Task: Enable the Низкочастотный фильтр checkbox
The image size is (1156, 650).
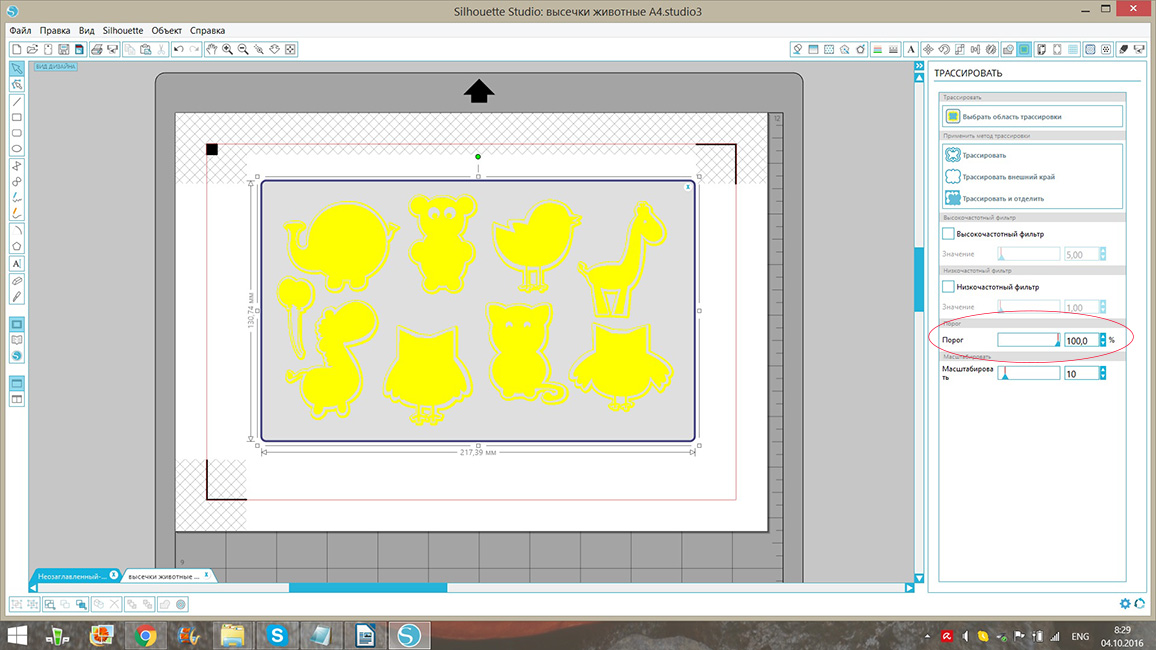Action: pyautogui.click(x=949, y=287)
